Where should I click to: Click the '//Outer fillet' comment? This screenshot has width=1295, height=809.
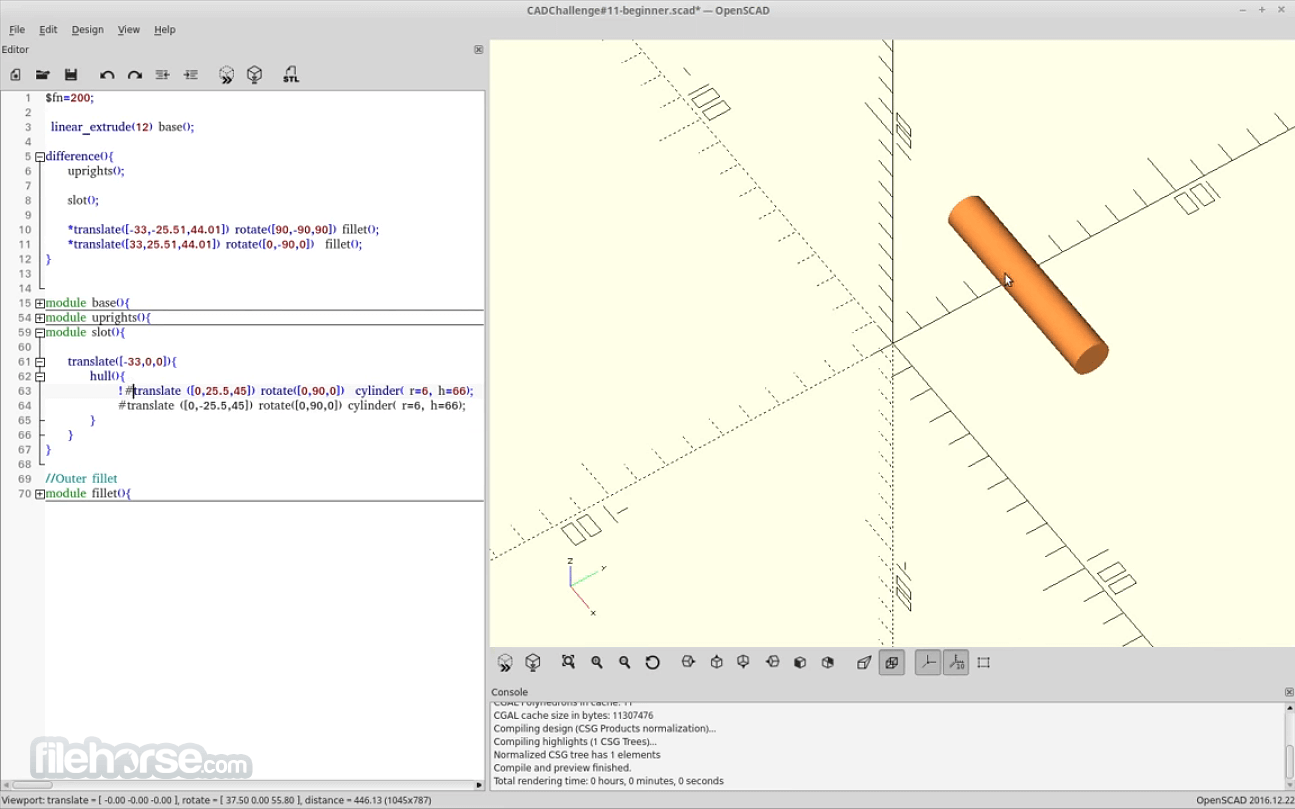coord(81,479)
